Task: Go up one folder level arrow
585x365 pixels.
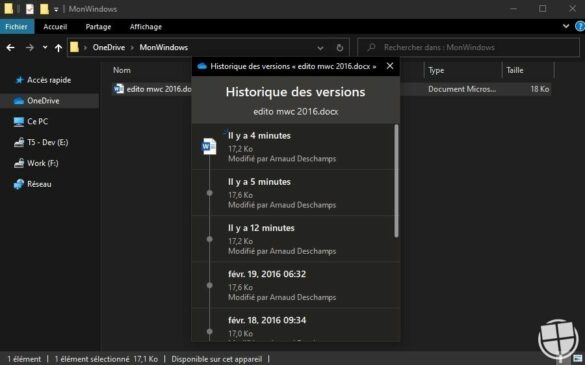Action: coord(58,47)
